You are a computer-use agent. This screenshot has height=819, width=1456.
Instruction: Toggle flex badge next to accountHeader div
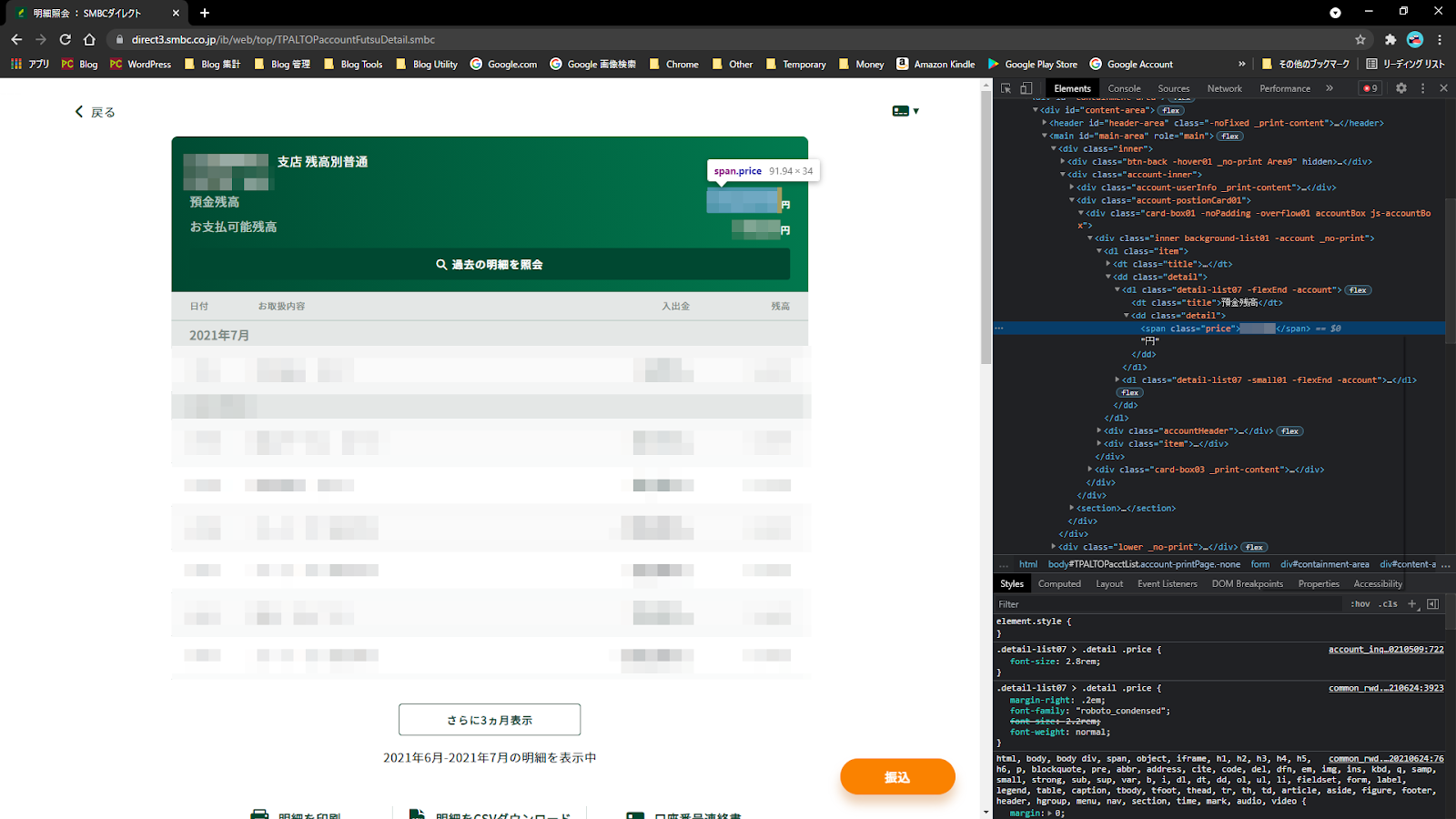point(1289,431)
